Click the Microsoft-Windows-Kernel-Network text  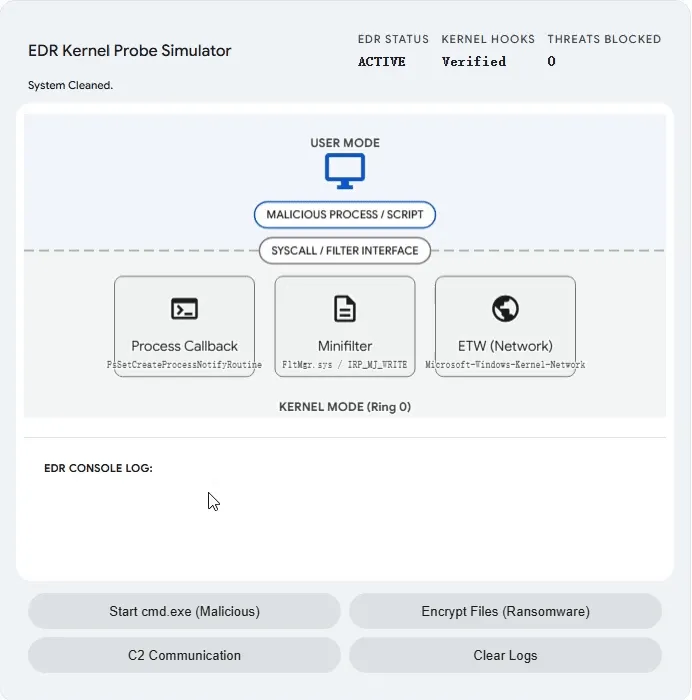[x=505, y=365]
